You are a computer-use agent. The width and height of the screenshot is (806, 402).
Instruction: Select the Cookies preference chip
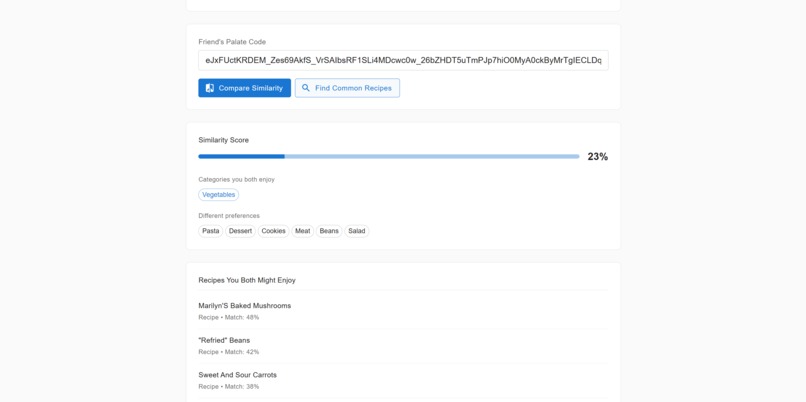point(273,231)
